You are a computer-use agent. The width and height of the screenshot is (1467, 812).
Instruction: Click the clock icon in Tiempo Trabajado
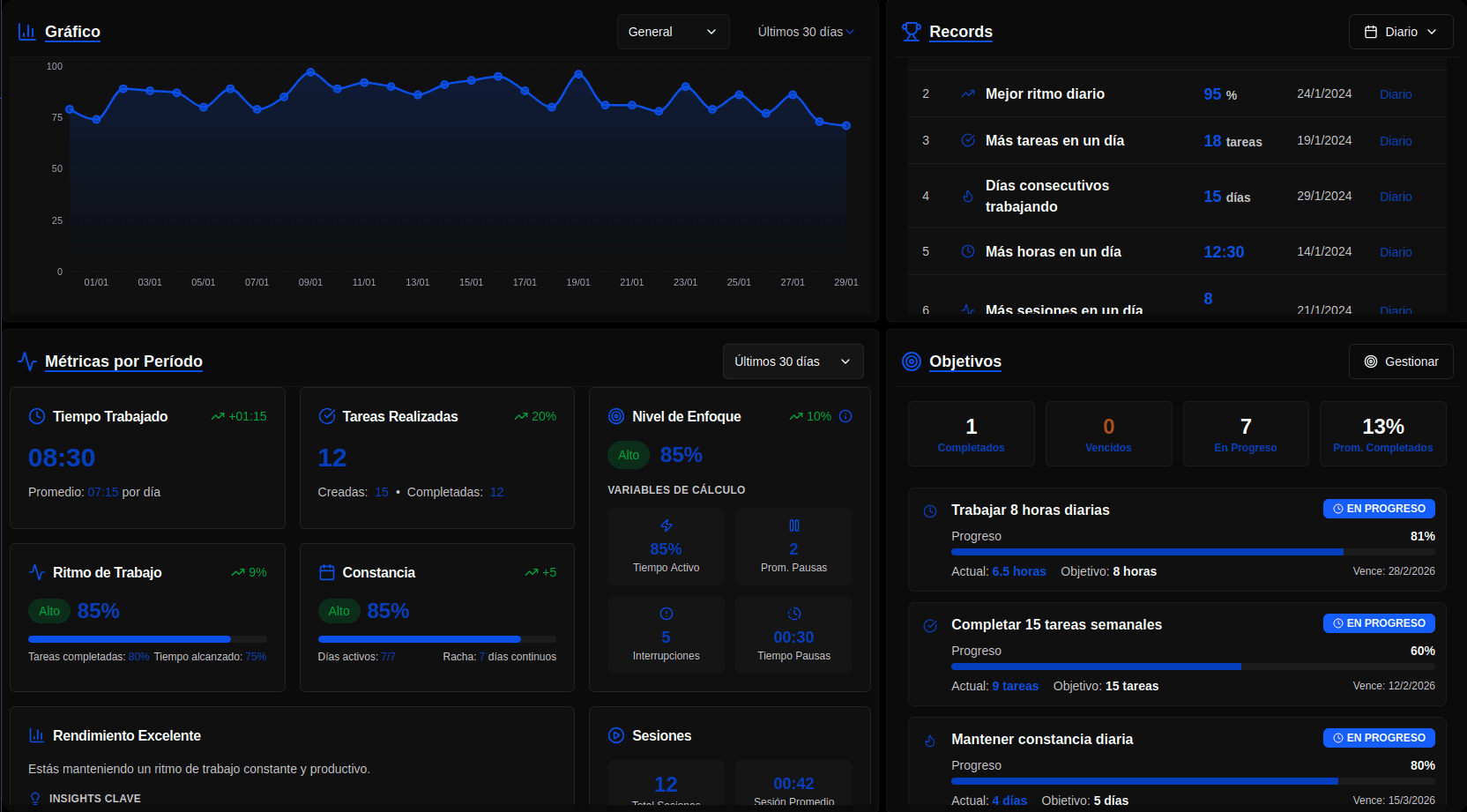[37, 416]
